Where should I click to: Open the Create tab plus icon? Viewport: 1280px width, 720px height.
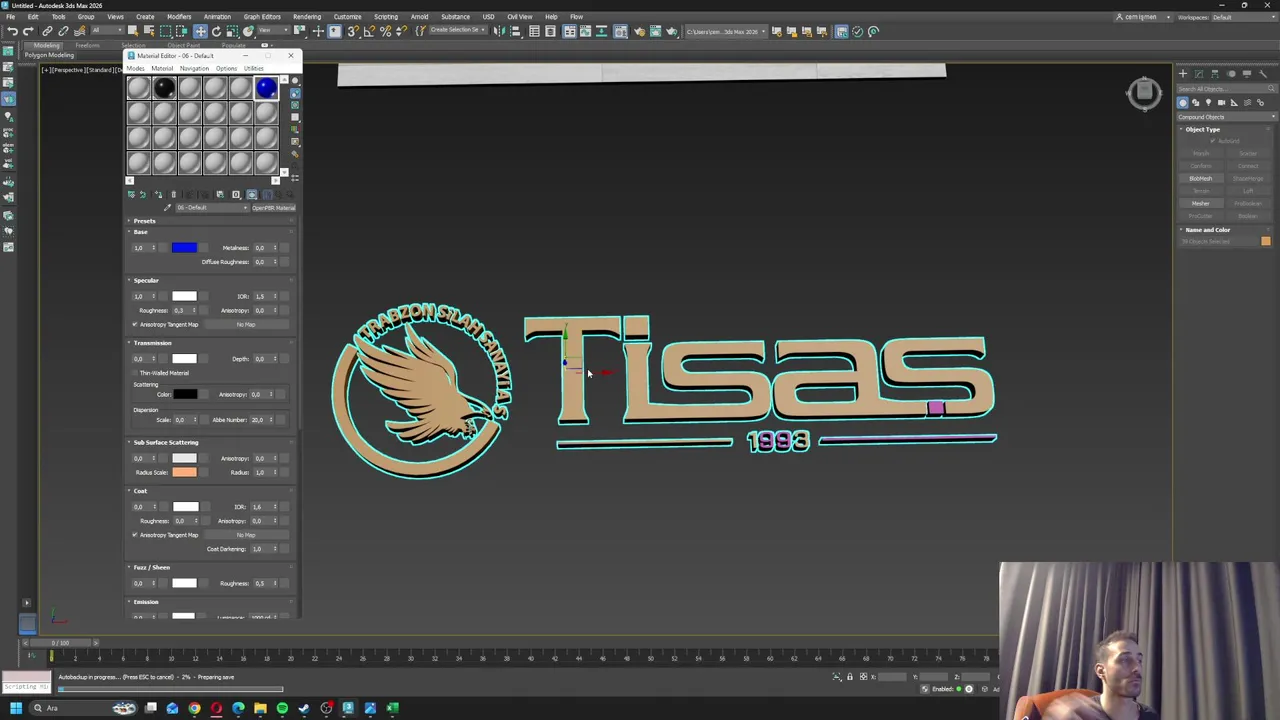[x=1183, y=74]
